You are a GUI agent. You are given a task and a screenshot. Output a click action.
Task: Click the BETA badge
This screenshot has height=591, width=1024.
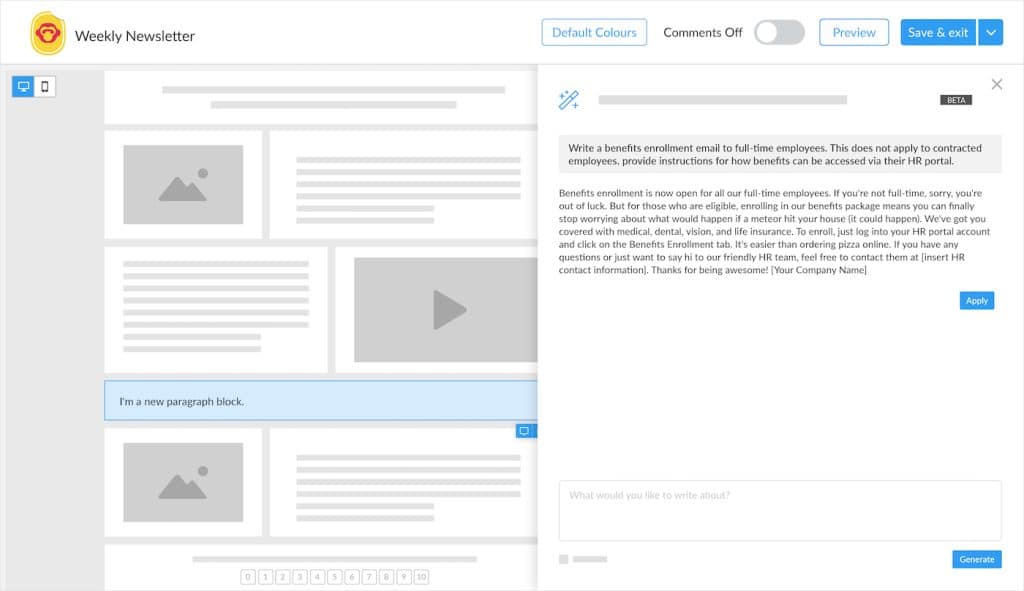[956, 100]
